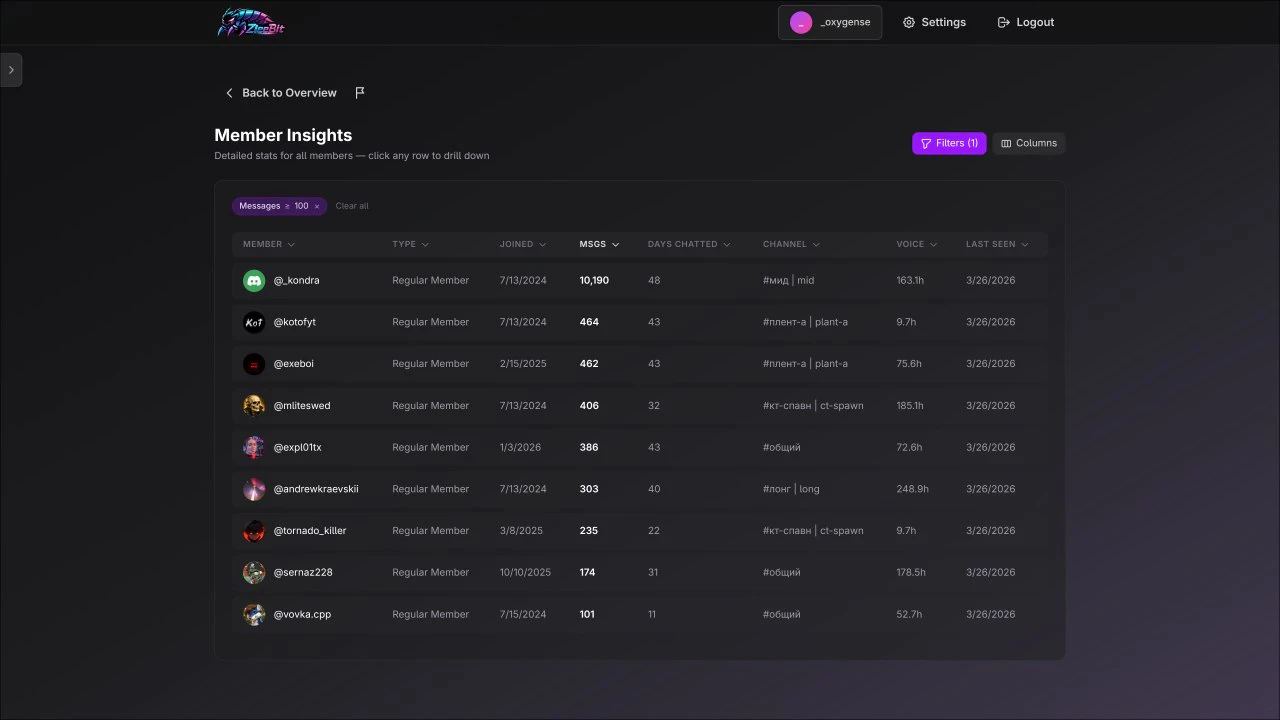The image size is (1280, 720).
Task: Click the flag icon beside Back to Overview
Action: (360, 93)
